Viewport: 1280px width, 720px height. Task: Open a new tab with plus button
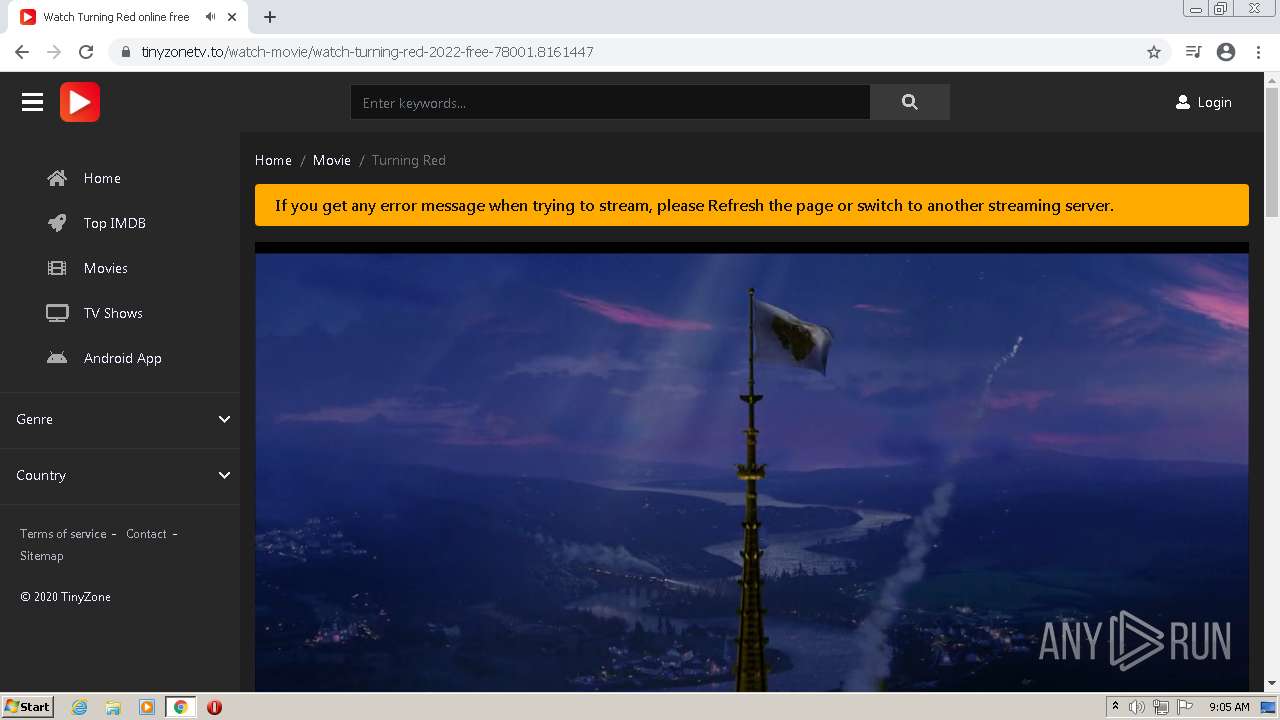coord(270,17)
